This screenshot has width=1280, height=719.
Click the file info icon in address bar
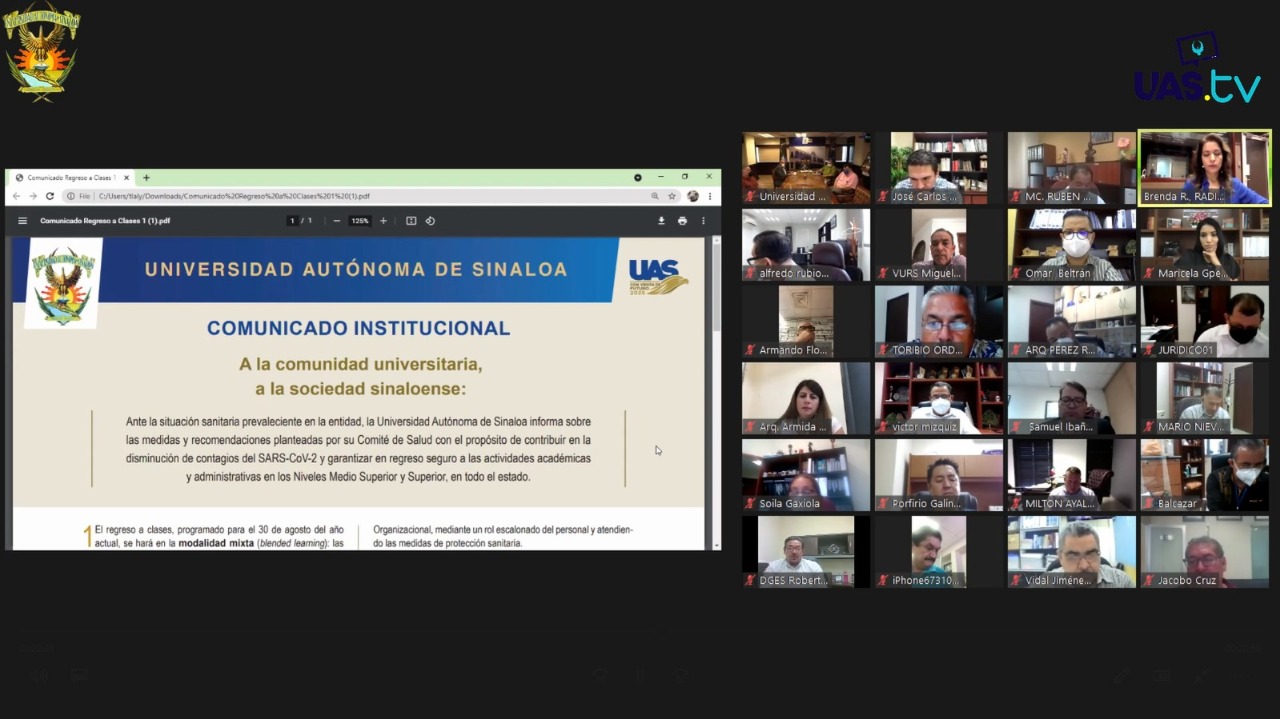click(x=70, y=196)
